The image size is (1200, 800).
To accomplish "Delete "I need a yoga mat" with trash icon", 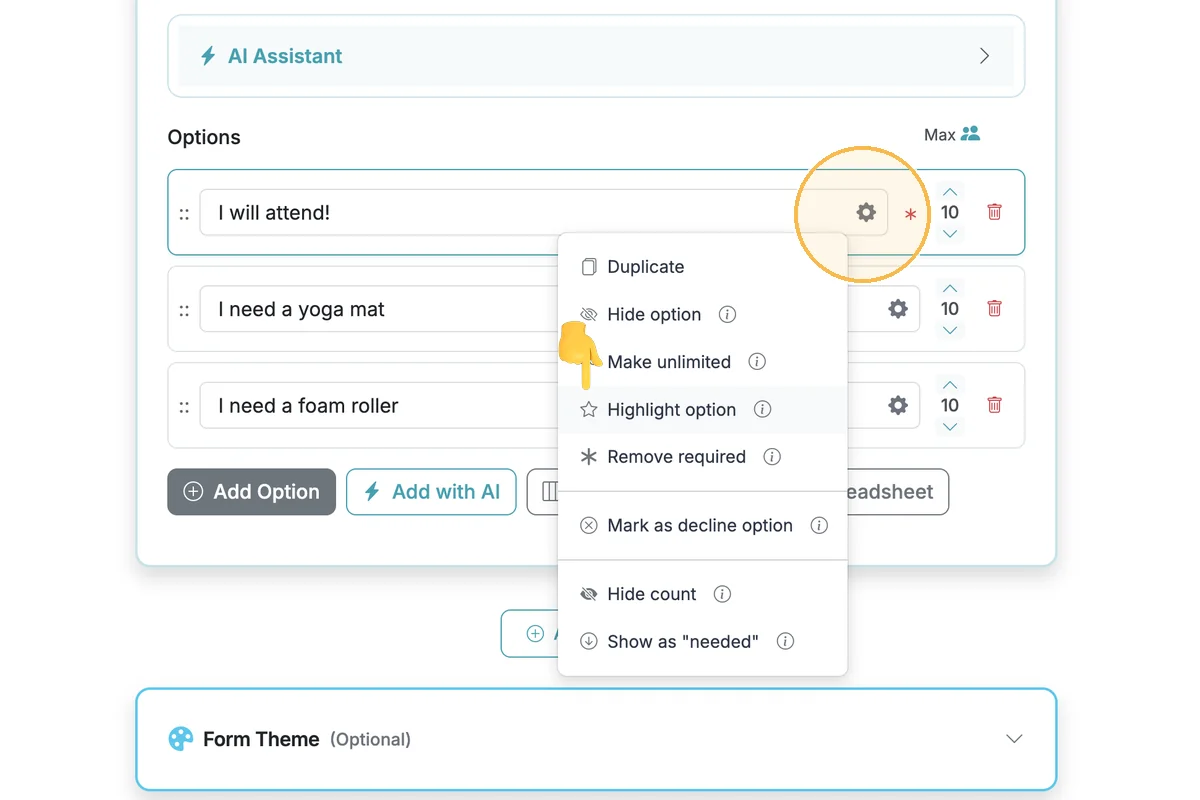I will tap(994, 308).
